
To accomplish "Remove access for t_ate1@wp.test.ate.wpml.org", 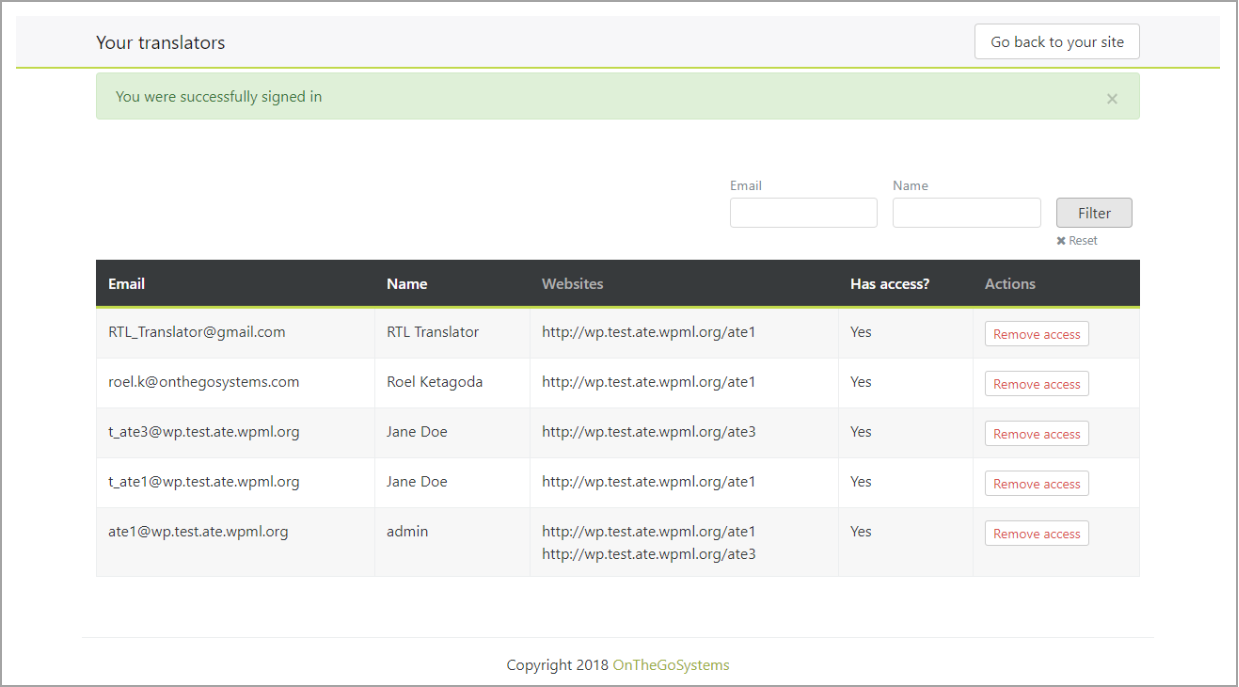I will click(1036, 484).
